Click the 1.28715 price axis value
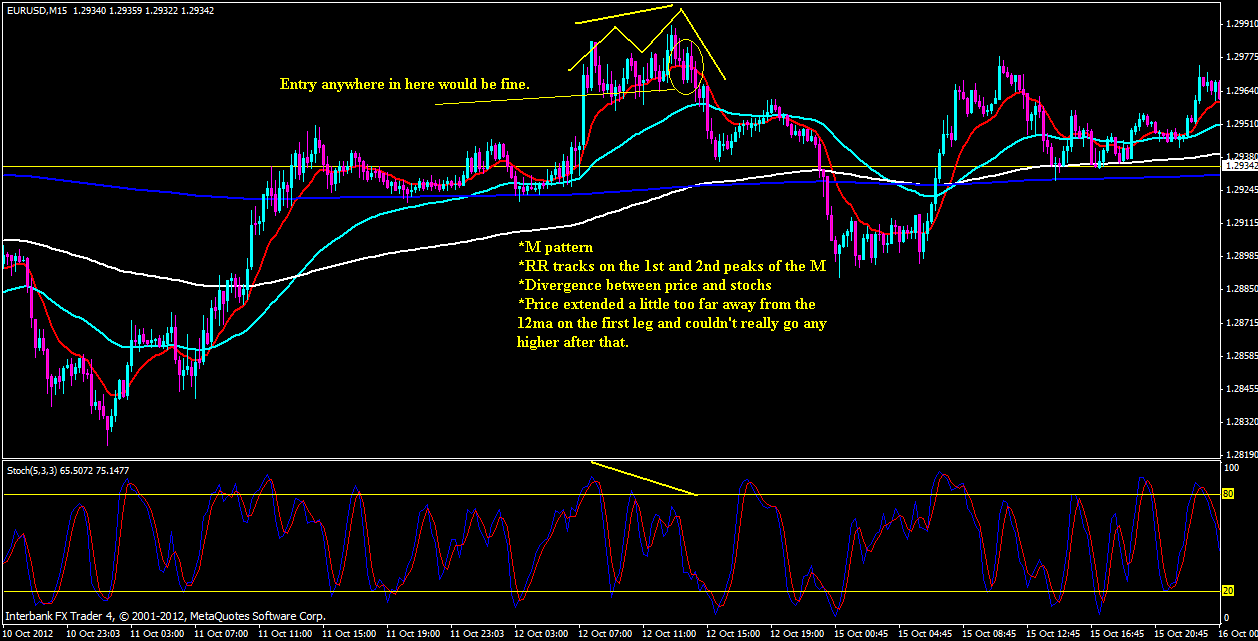This screenshot has width=1258, height=641. coord(1241,324)
